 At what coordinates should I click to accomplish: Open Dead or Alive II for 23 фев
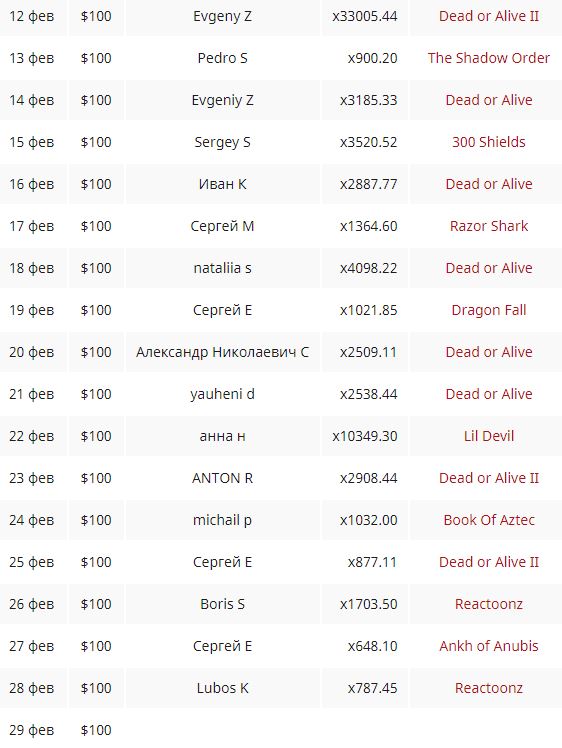click(489, 478)
